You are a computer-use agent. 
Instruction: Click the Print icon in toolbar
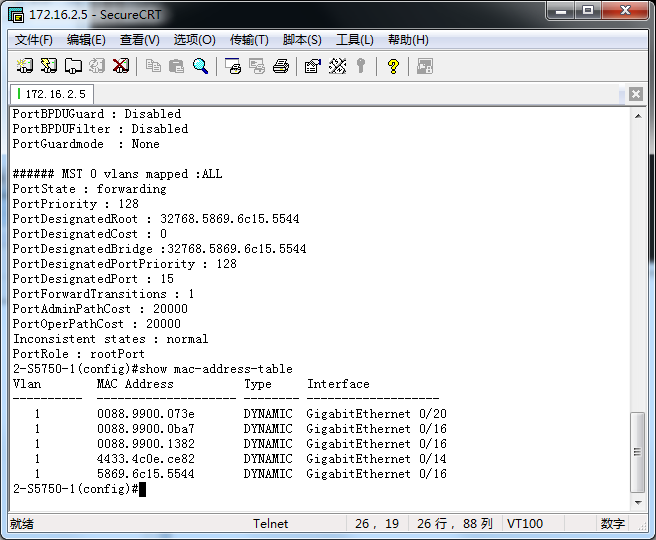point(281,66)
